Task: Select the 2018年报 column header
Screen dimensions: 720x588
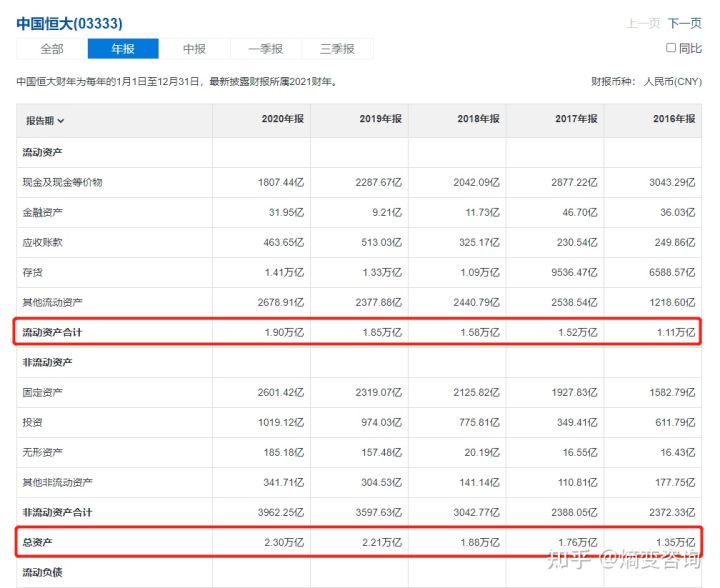Action: pos(478,119)
